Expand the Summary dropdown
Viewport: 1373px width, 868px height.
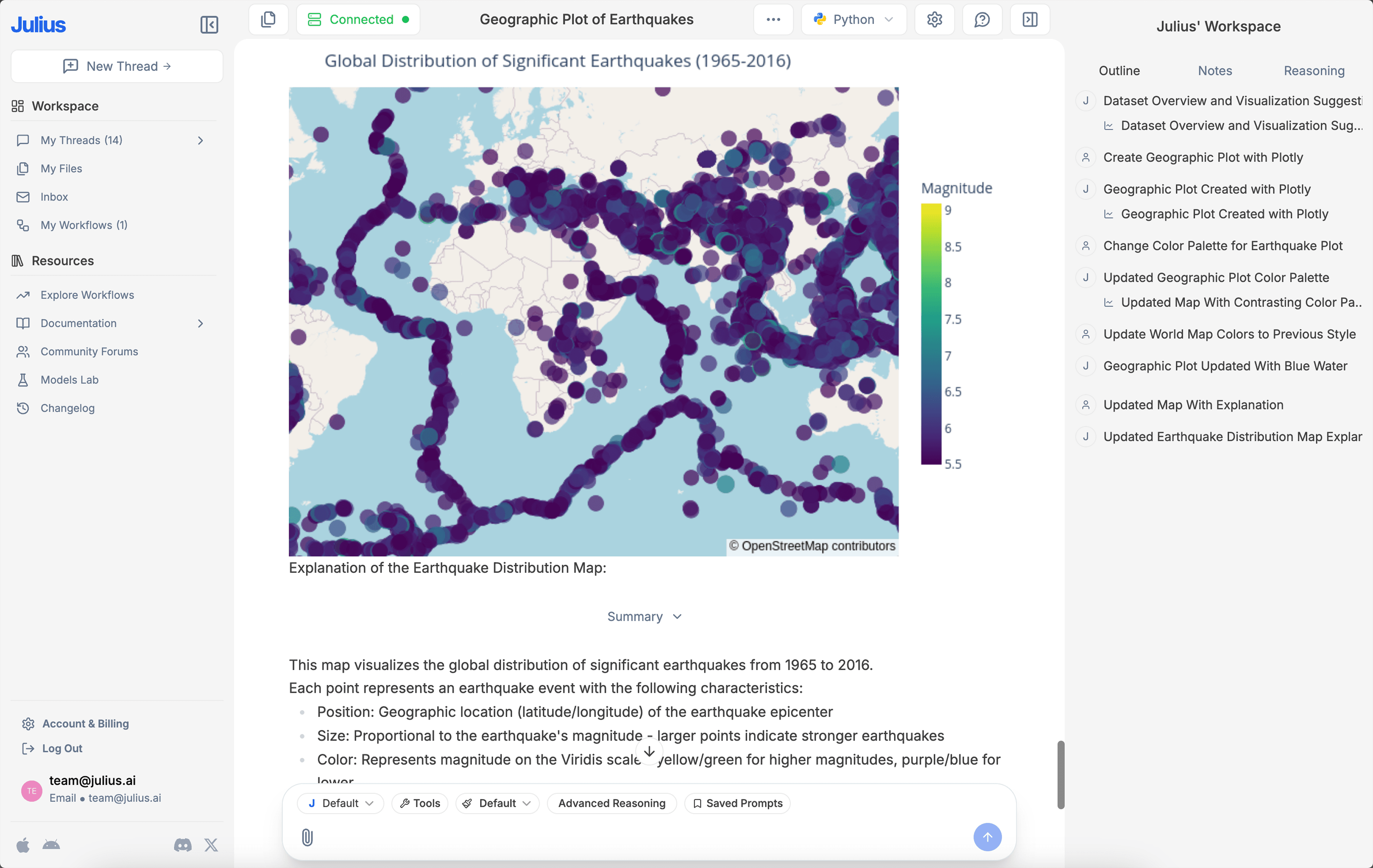(x=645, y=617)
